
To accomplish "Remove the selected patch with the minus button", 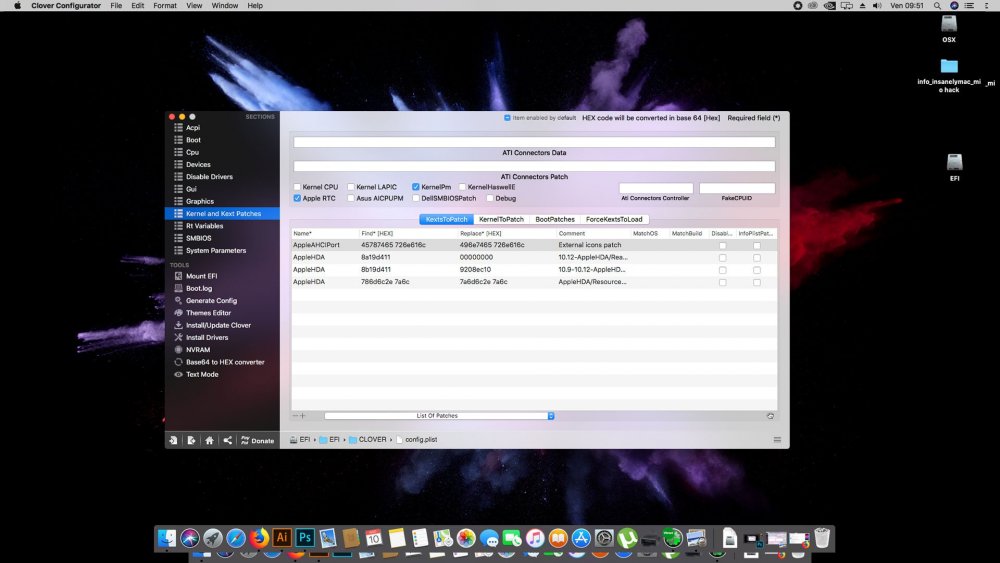I will pyautogui.click(x=295, y=416).
